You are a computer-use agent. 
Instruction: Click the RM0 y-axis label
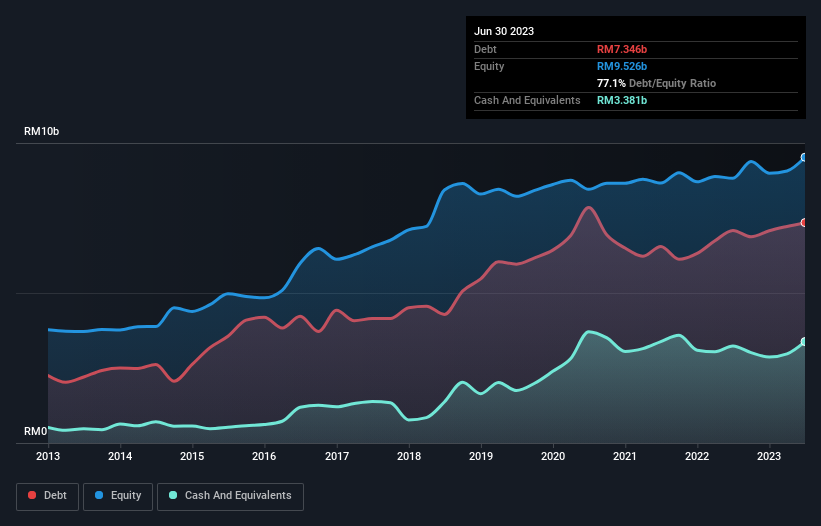(x=35, y=431)
